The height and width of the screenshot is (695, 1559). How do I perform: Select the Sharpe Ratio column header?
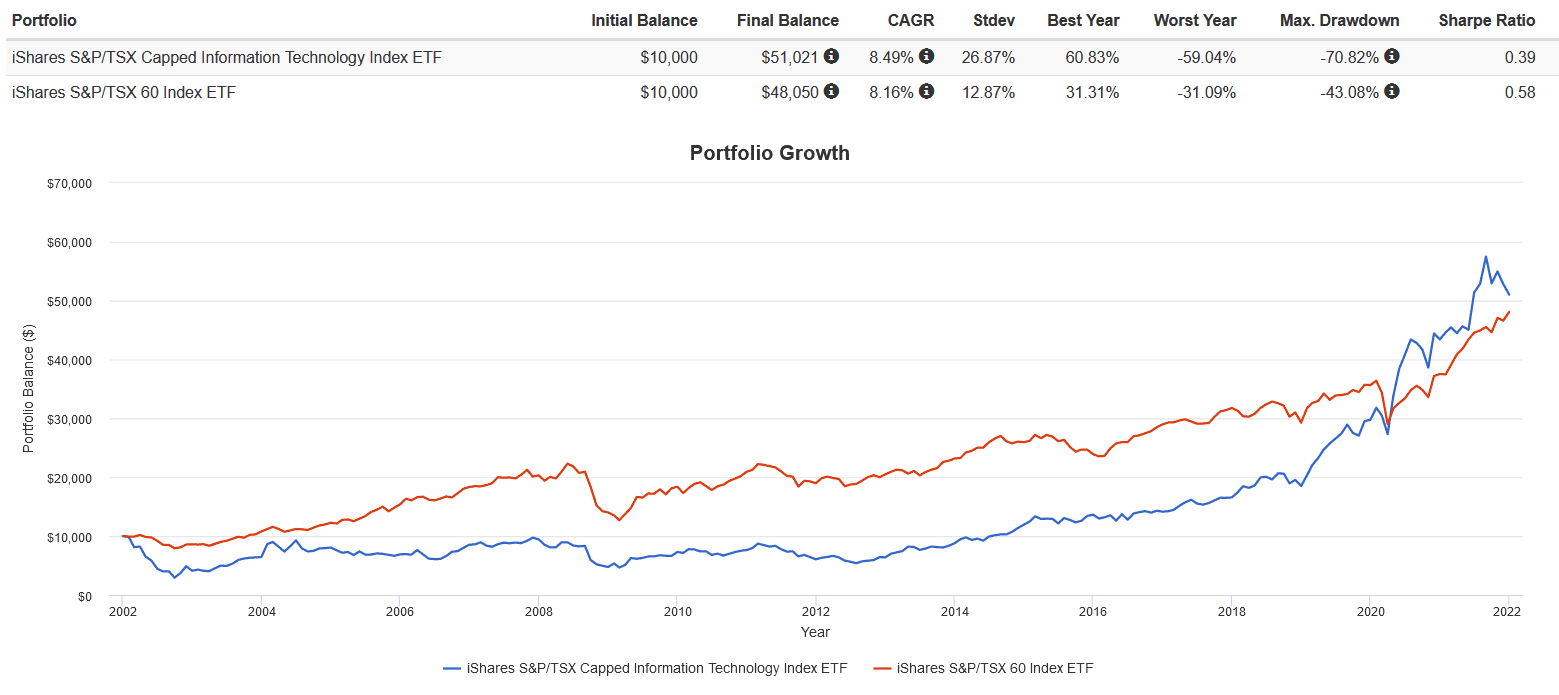[x=1486, y=20]
